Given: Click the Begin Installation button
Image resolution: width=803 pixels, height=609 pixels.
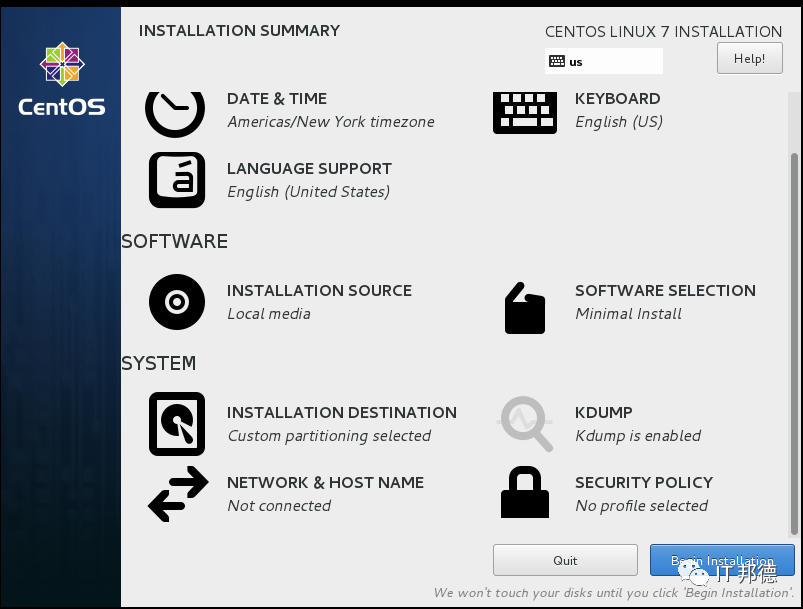Looking at the screenshot, I should pos(722,560).
